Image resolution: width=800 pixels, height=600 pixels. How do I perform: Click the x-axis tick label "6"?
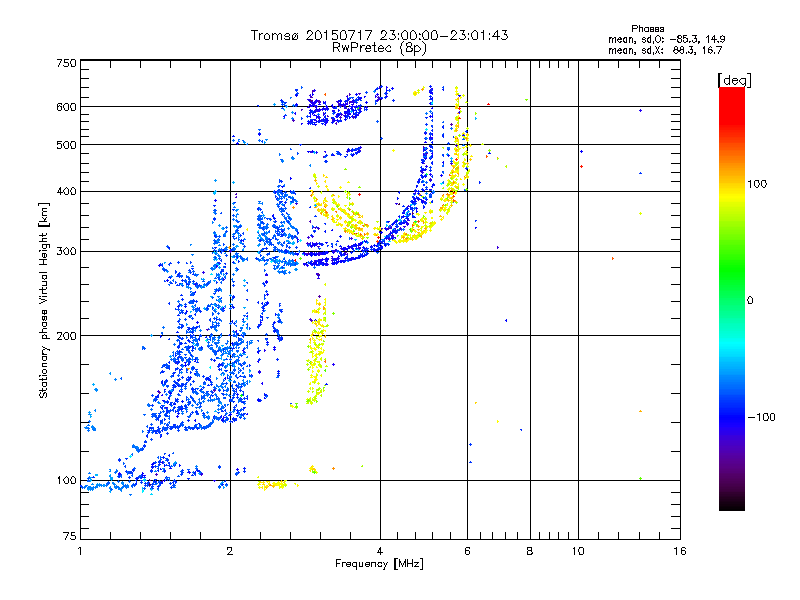[467, 551]
